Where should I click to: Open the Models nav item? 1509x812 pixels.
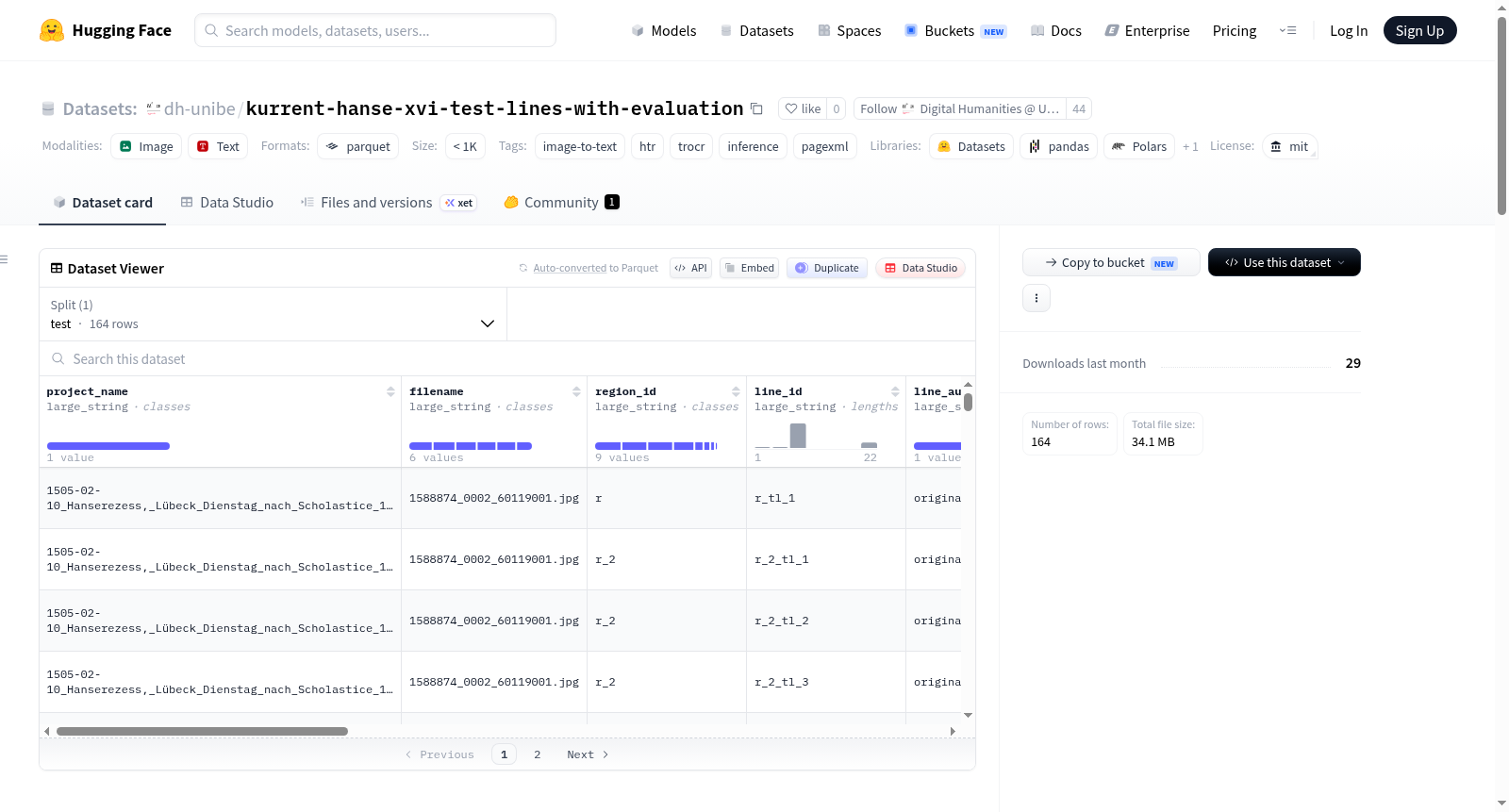(x=664, y=30)
